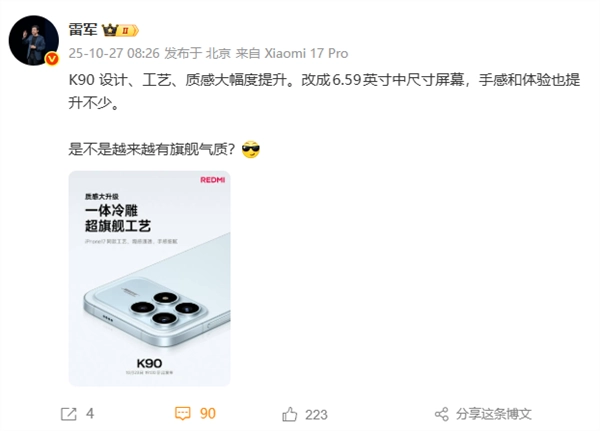
Task: Click the 是不是越来越有旗舰气质 text line
Action: pyautogui.click(x=152, y=149)
